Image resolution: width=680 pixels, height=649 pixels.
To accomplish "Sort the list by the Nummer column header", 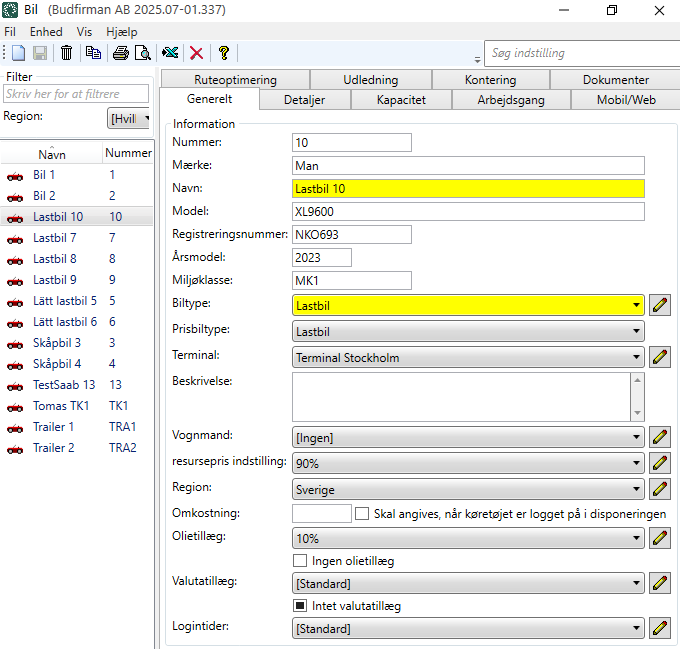I will pos(128,154).
